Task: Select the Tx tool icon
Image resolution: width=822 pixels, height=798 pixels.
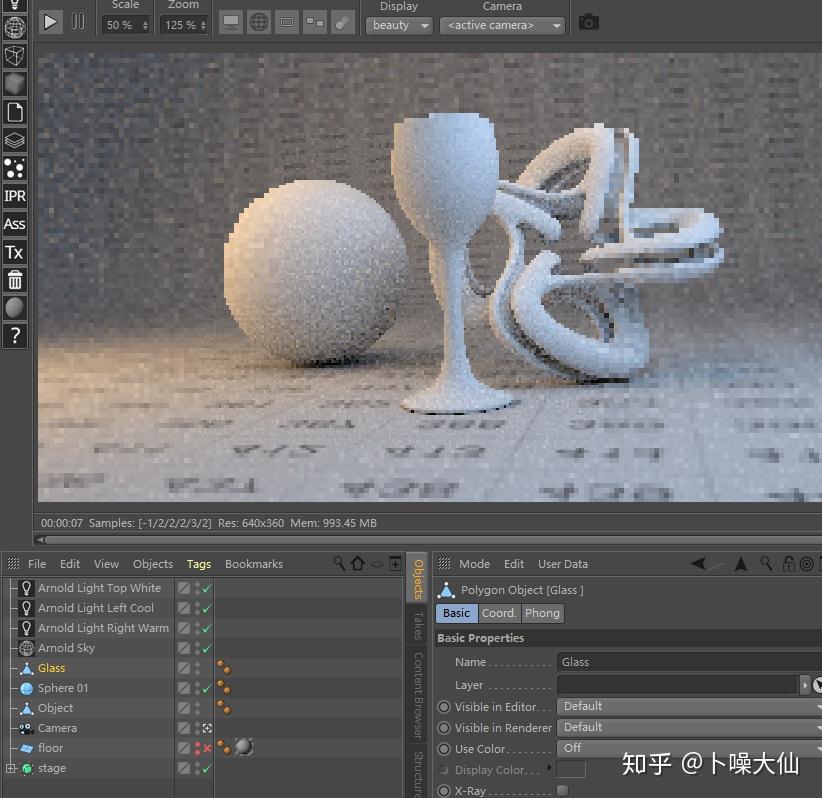Action: (x=14, y=252)
